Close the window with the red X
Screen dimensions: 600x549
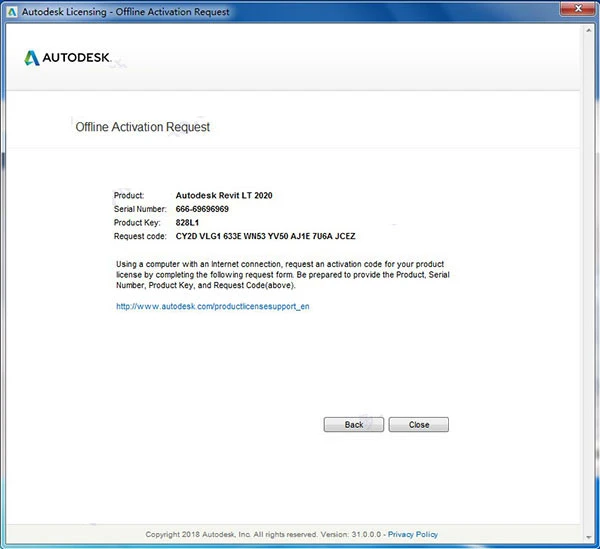[x=579, y=8]
